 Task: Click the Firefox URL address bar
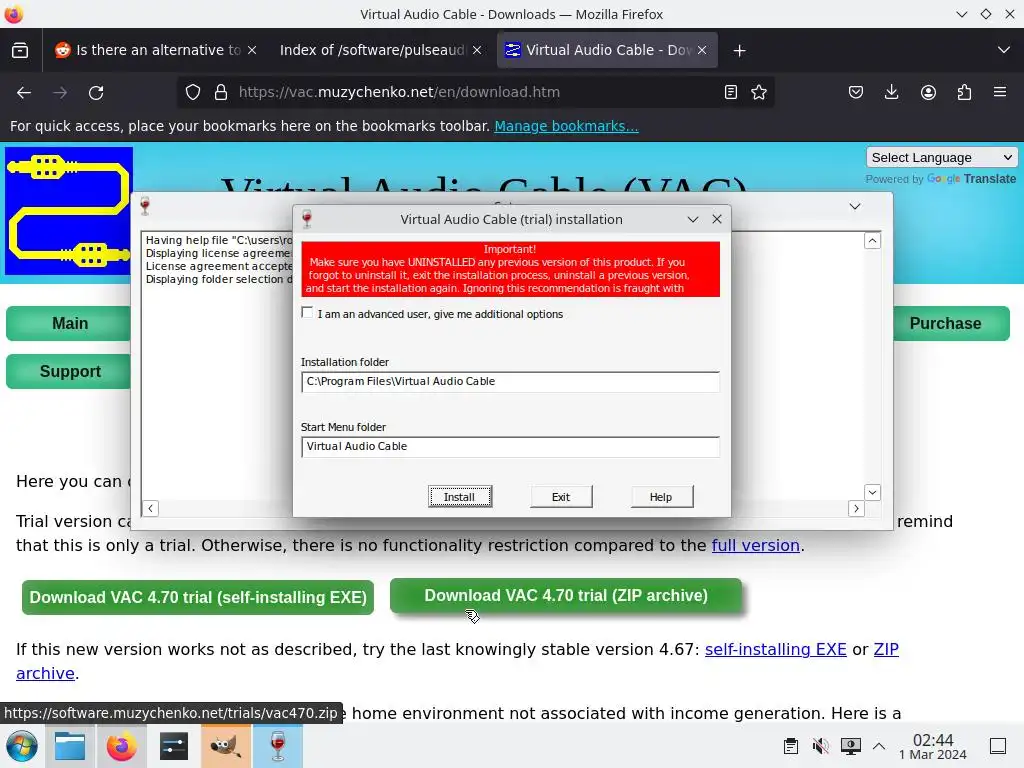477,92
